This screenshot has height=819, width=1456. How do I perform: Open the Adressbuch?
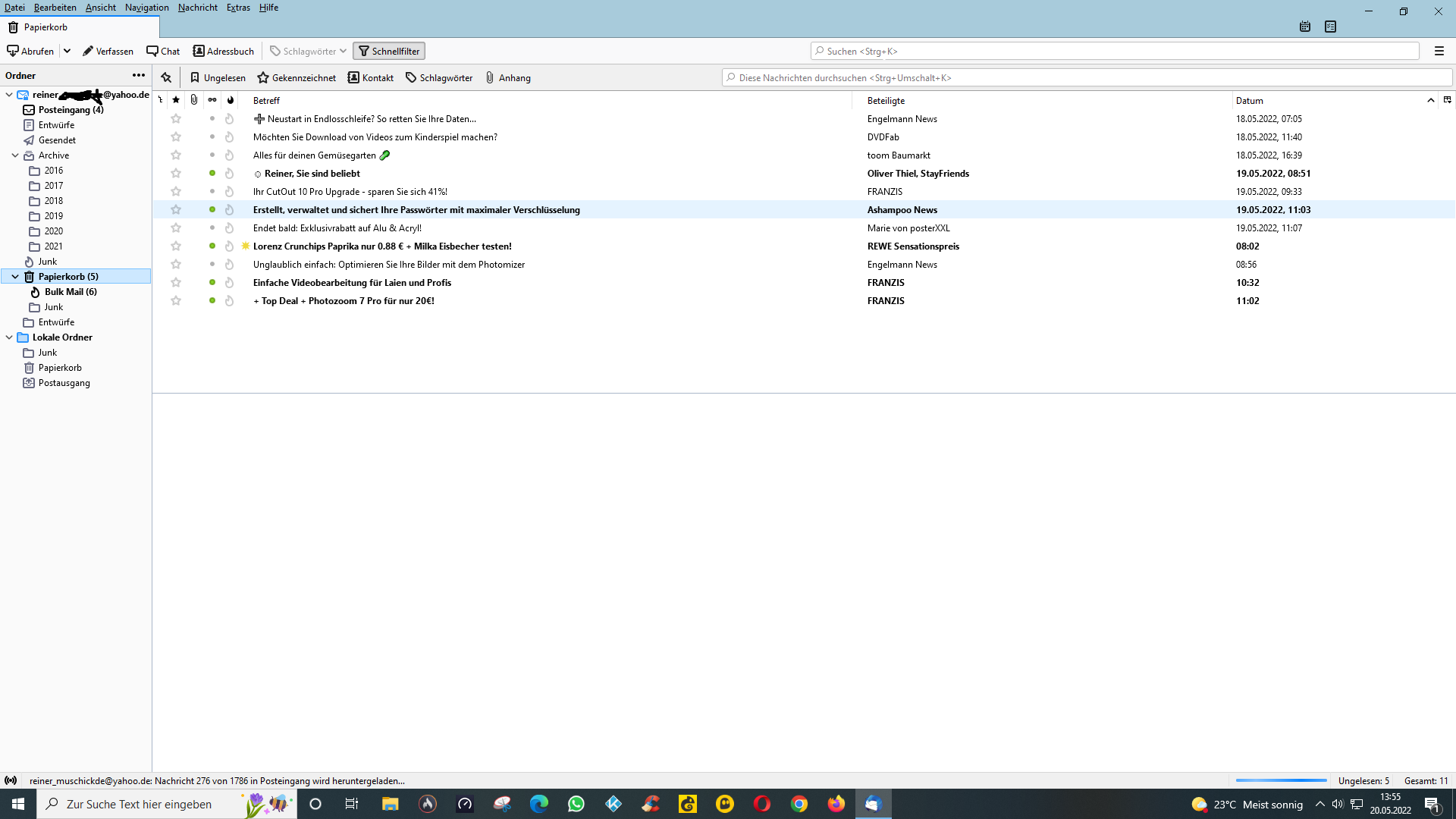[x=223, y=51]
